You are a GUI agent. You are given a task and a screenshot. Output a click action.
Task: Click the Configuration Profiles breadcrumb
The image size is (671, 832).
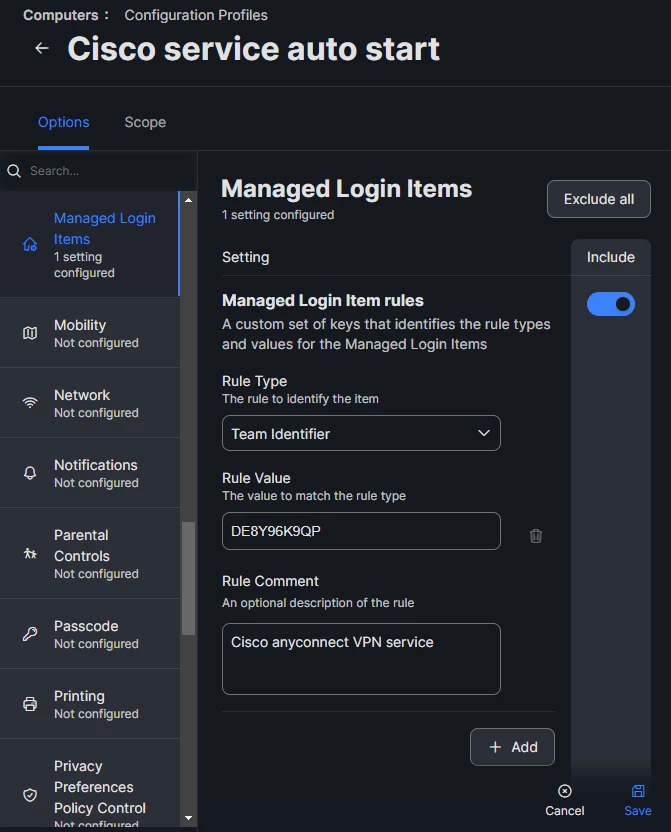coord(196,15)
